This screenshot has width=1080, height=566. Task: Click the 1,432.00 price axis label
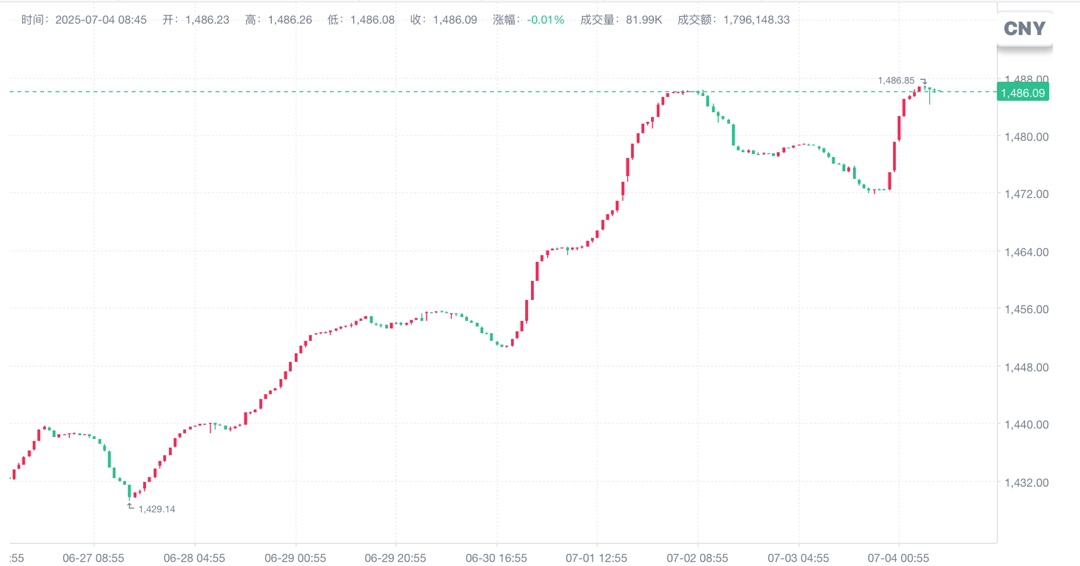pos(1027,483)
